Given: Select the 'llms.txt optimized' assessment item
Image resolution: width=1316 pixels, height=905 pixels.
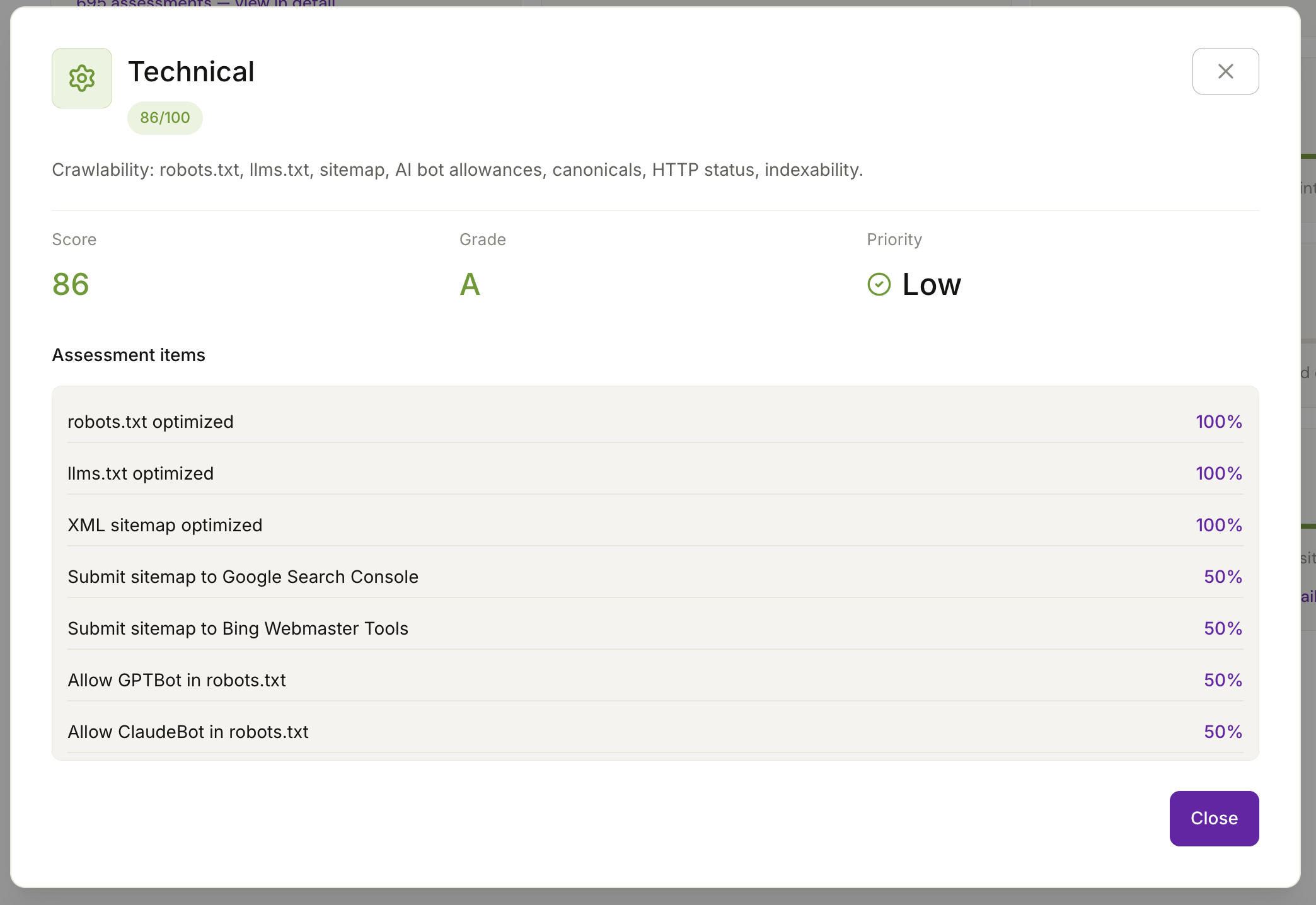Looking at the screenshot, I should point(141,473).
